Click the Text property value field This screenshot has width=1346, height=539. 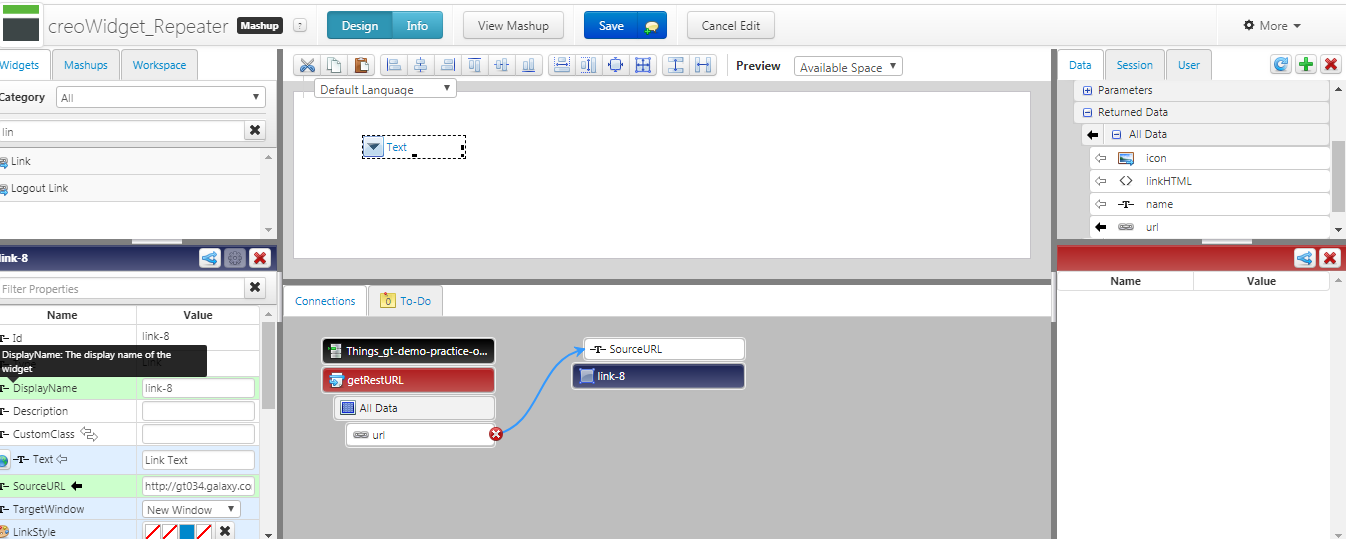click(198, 460)
